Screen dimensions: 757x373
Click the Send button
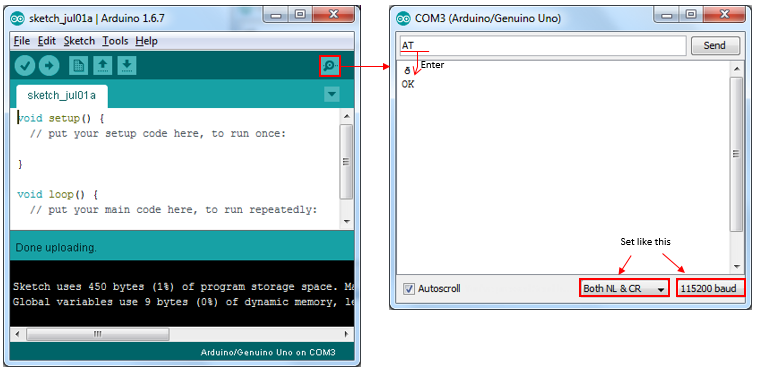click(x=715, y=45)
